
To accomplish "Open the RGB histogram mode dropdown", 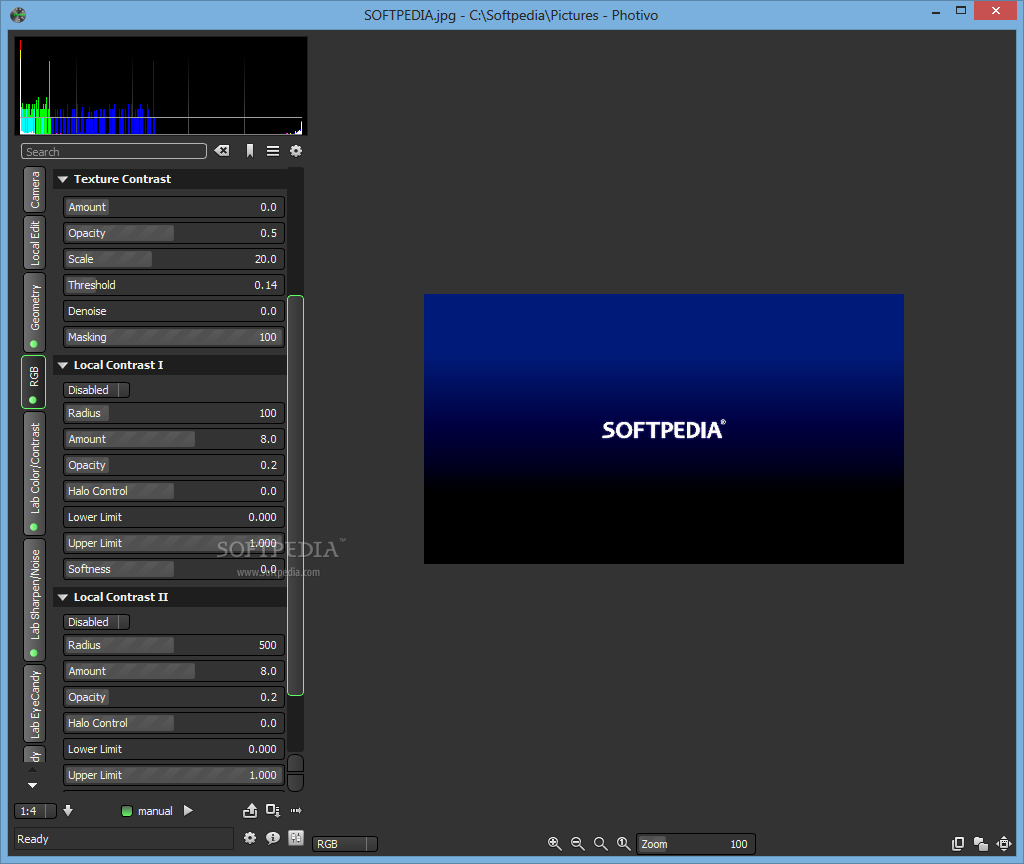I will [345, 844].
